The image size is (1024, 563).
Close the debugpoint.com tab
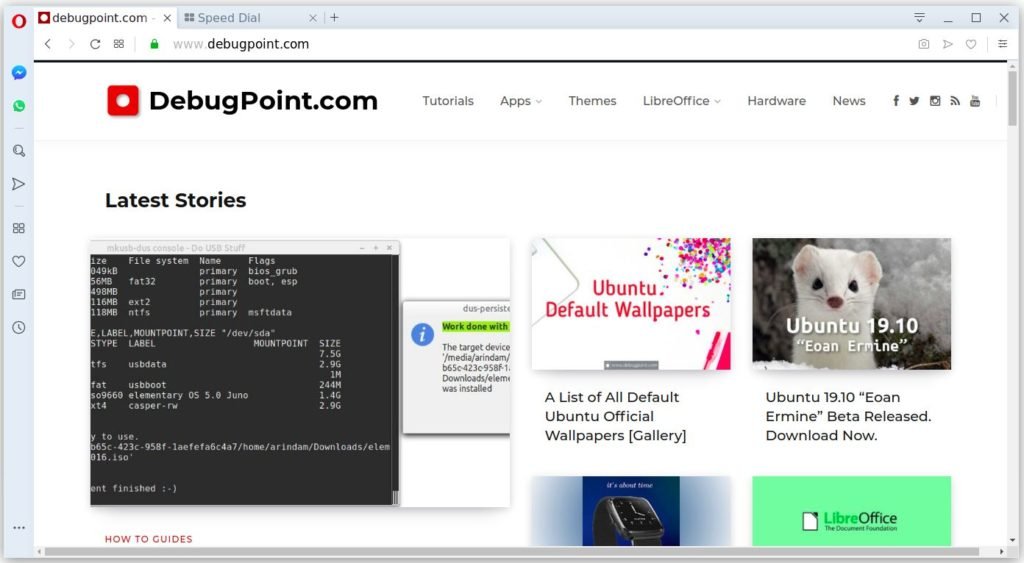(x=167, y=18)
